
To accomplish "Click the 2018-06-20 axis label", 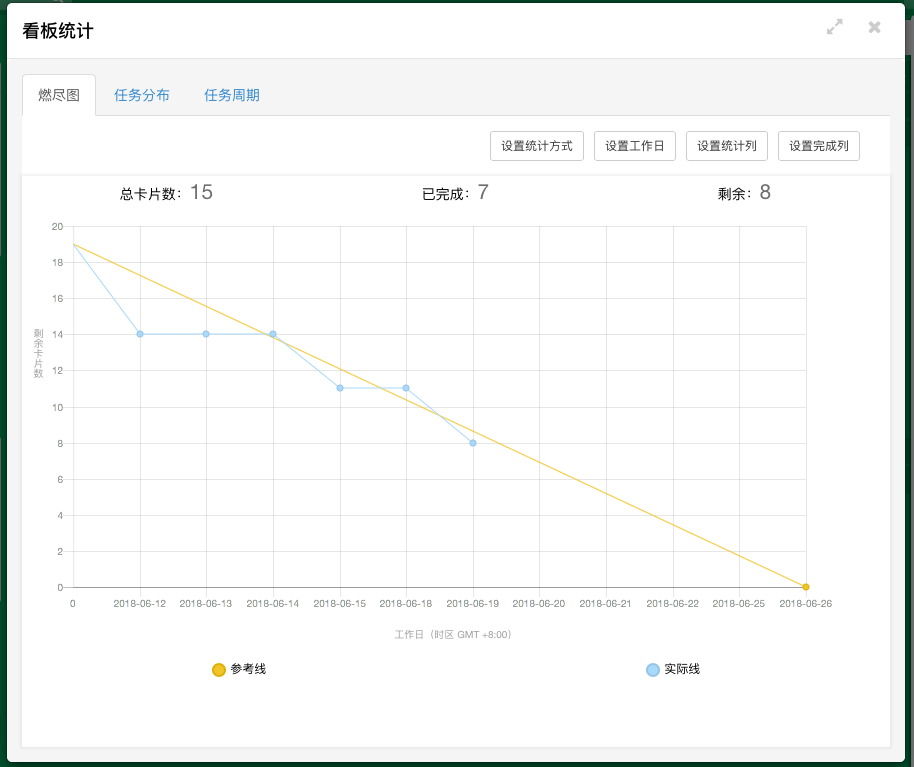I will click(539, 603).
